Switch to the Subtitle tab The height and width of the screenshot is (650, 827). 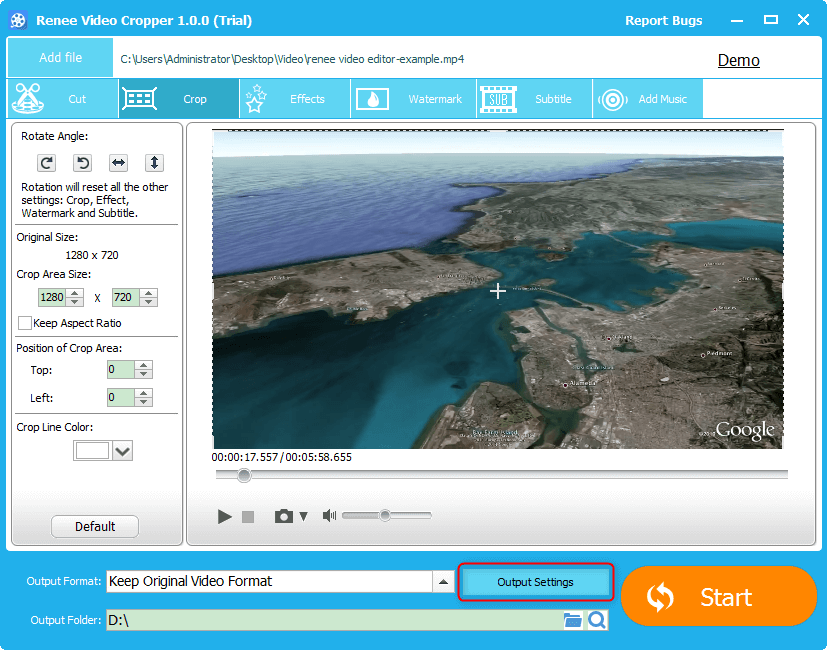click(x=528, y=99)
